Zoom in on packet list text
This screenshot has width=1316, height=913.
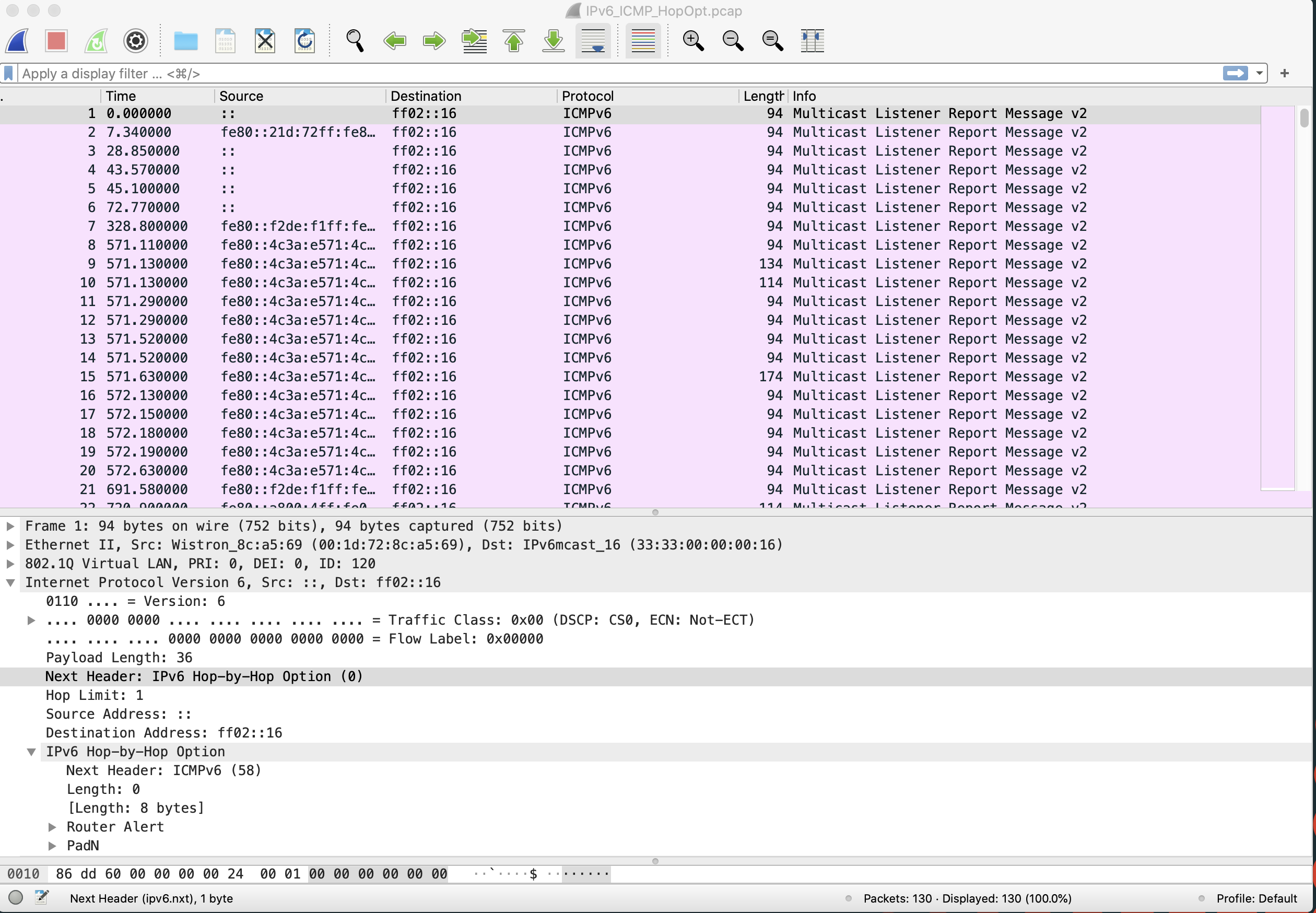click(x=692, y=41)
